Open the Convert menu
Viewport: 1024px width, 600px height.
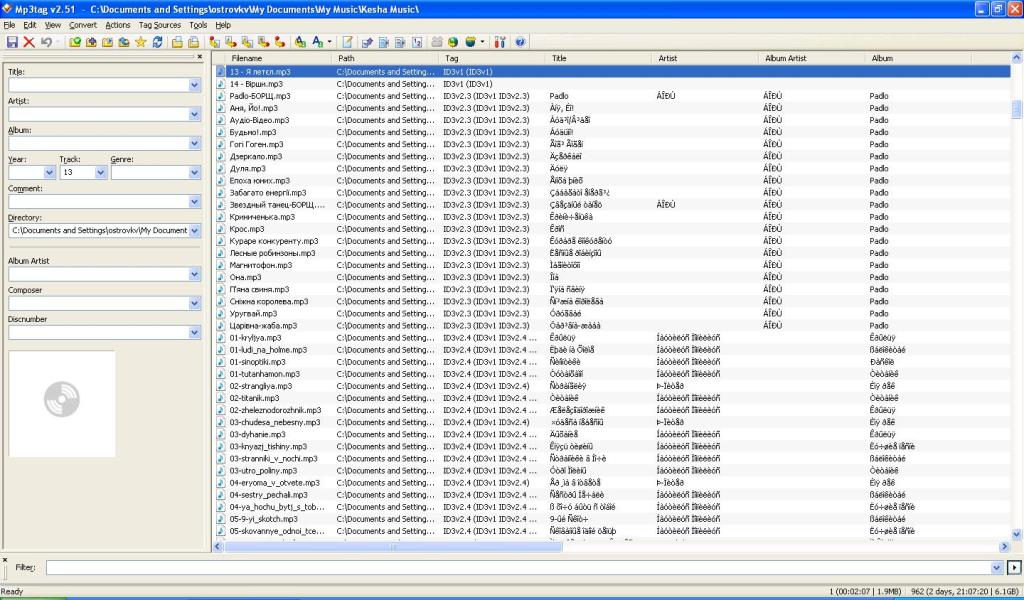click(83, 24)
